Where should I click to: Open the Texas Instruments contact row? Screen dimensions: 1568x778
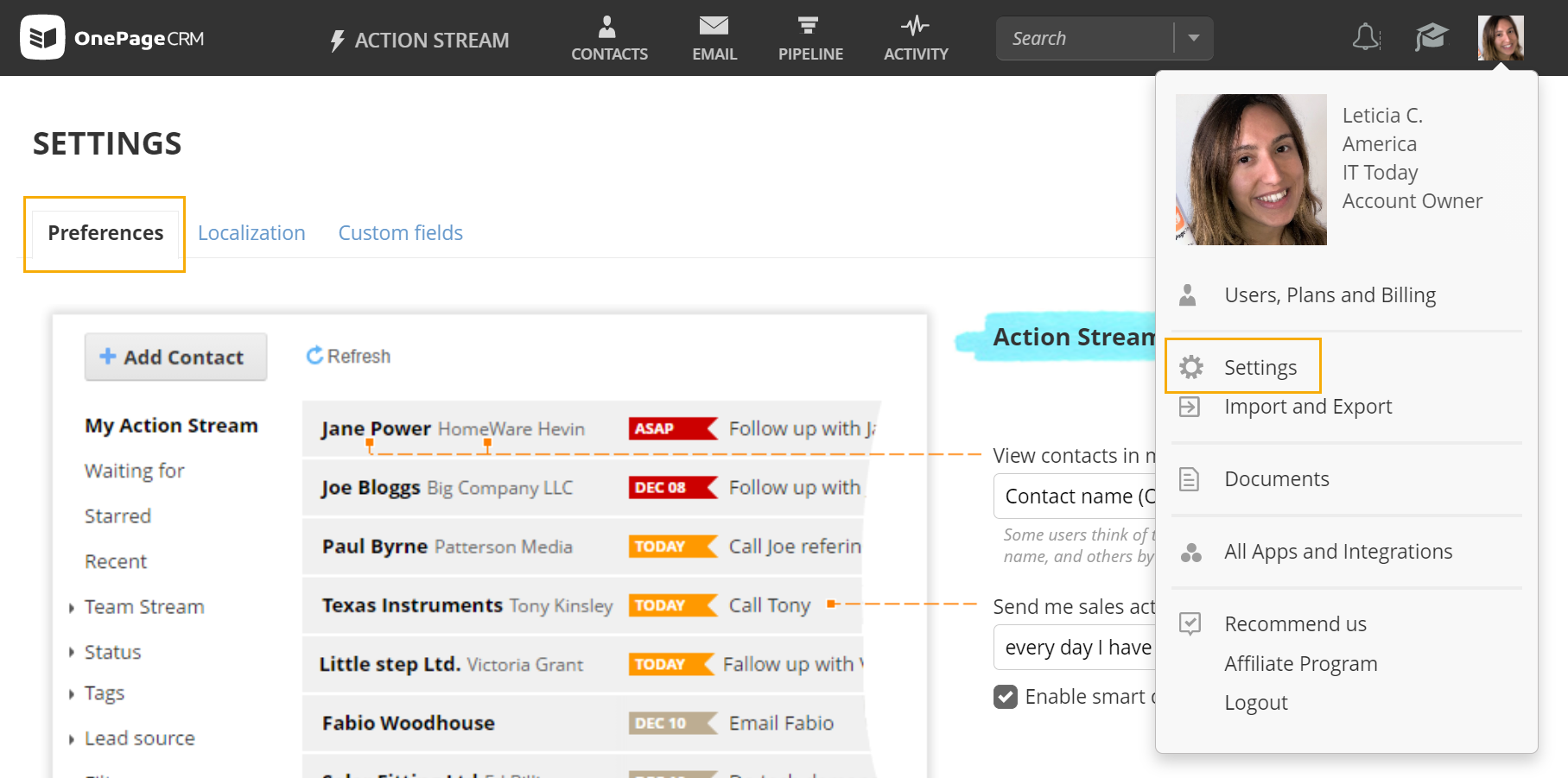(583, 604)
